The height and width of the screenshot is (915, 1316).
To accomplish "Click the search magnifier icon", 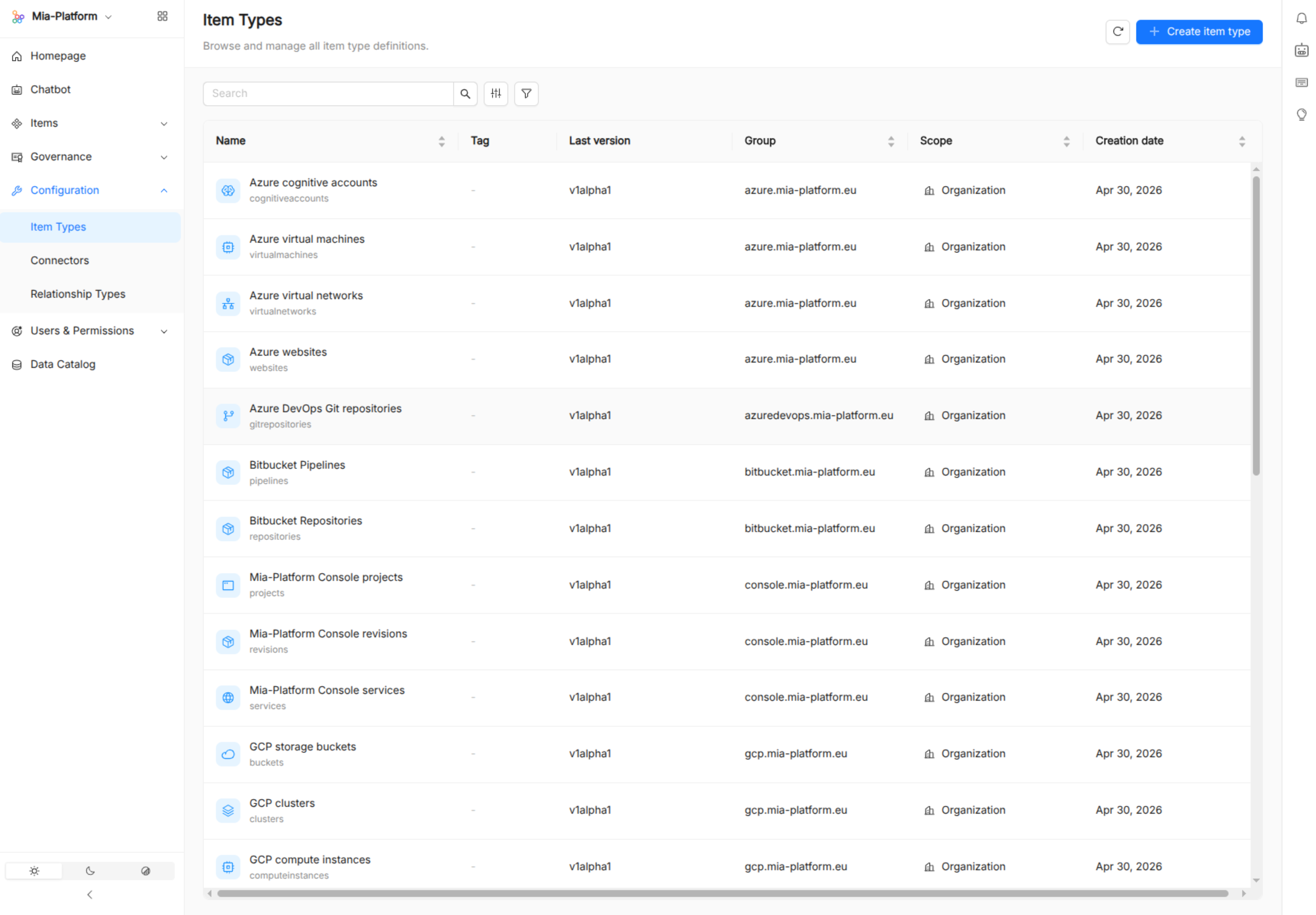I will coord(464,94).
